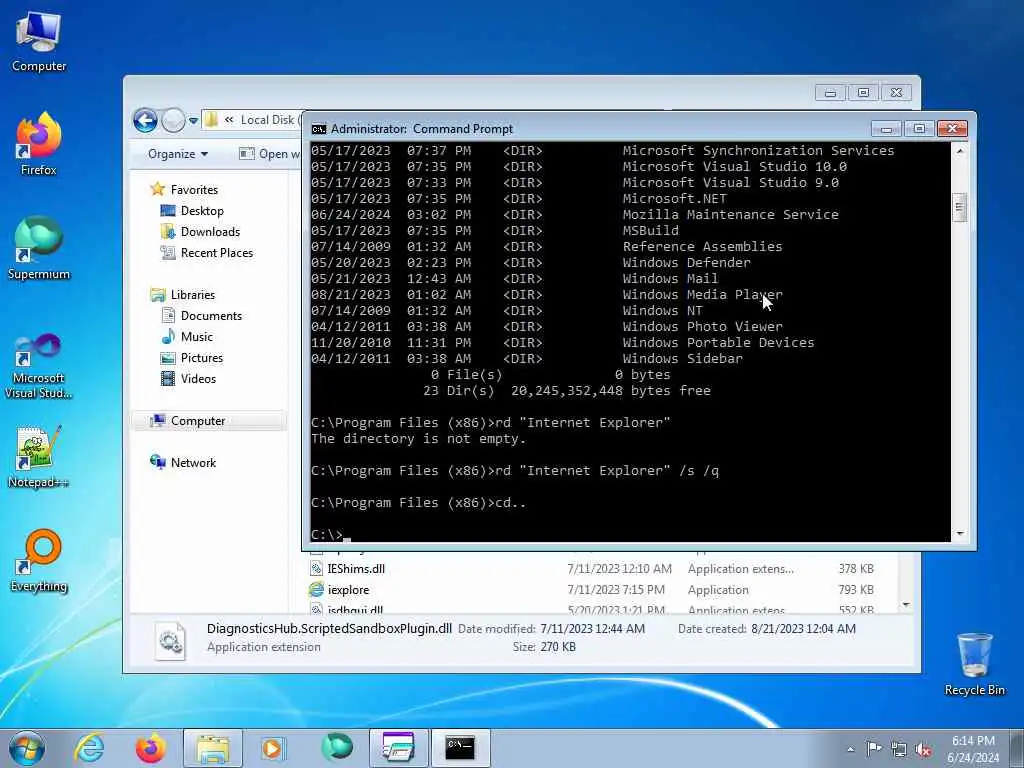
Task: Click Explorer's Back navigation button
Action: (146, 120)
